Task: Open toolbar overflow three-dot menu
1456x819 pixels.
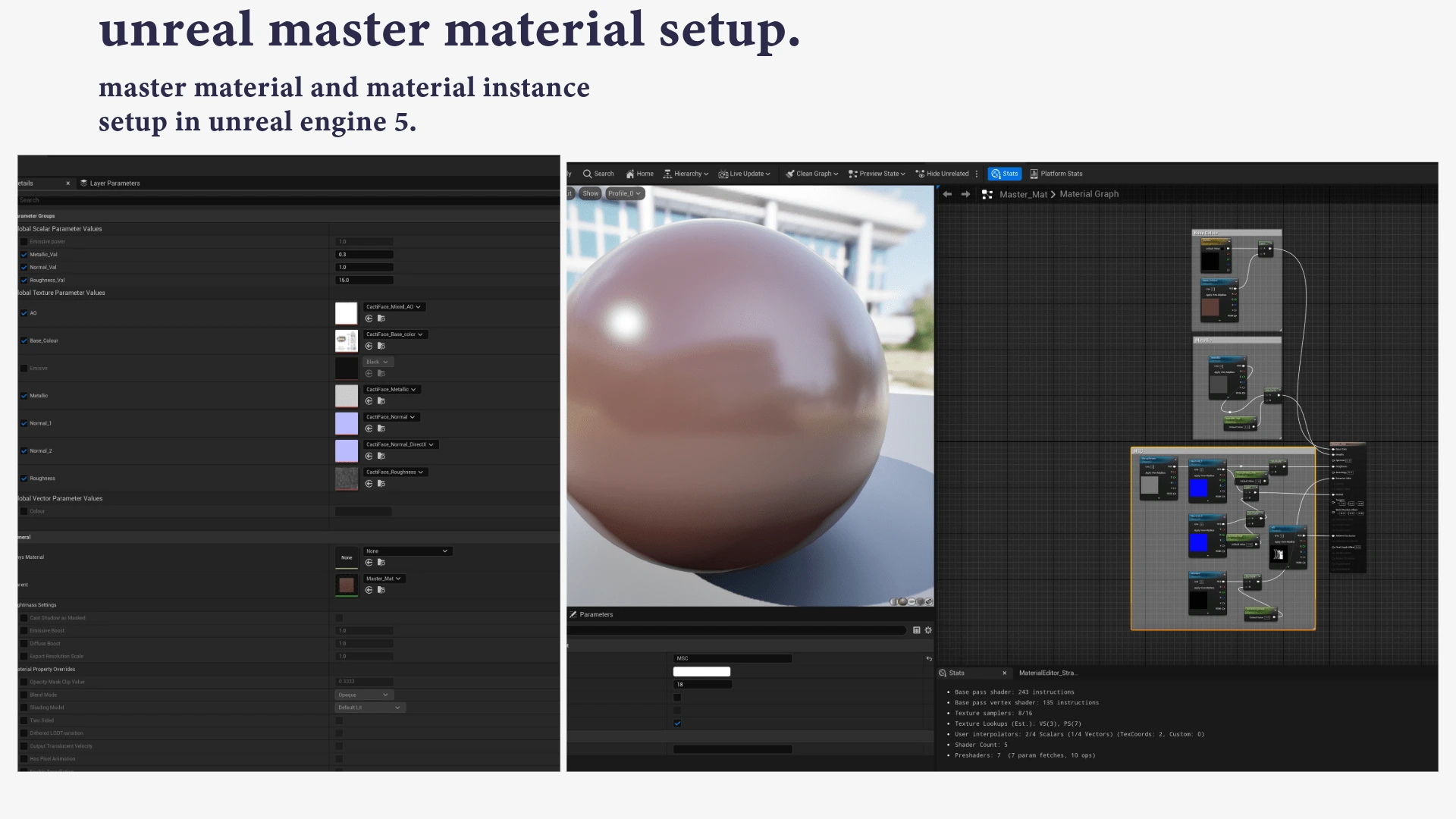Action: (977, 174)
